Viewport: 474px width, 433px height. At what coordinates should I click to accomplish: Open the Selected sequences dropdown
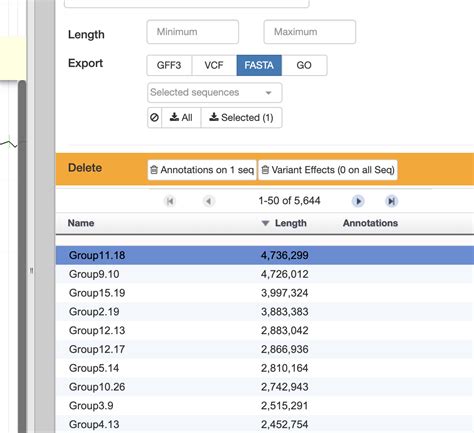pyautogui.click(x=215, y=92)
